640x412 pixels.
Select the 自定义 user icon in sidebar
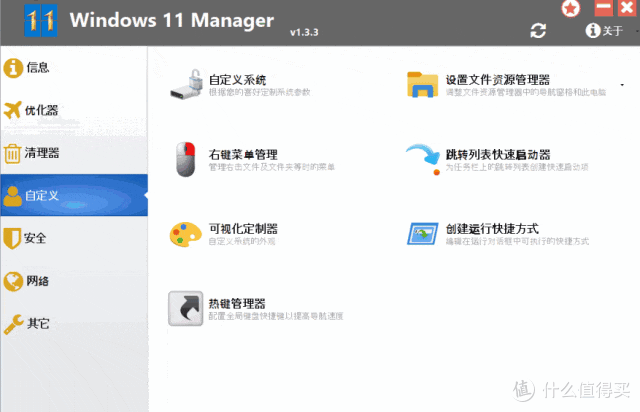point(13,196)
